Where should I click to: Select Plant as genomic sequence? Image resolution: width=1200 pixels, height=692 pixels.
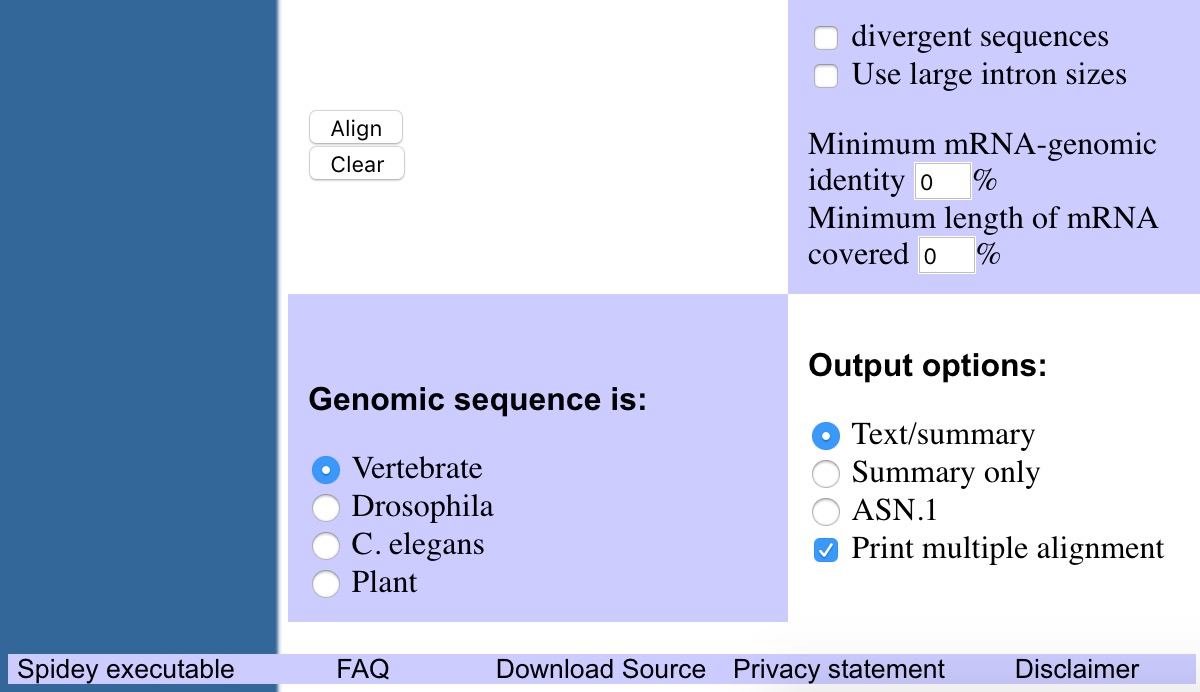(326, 584)
